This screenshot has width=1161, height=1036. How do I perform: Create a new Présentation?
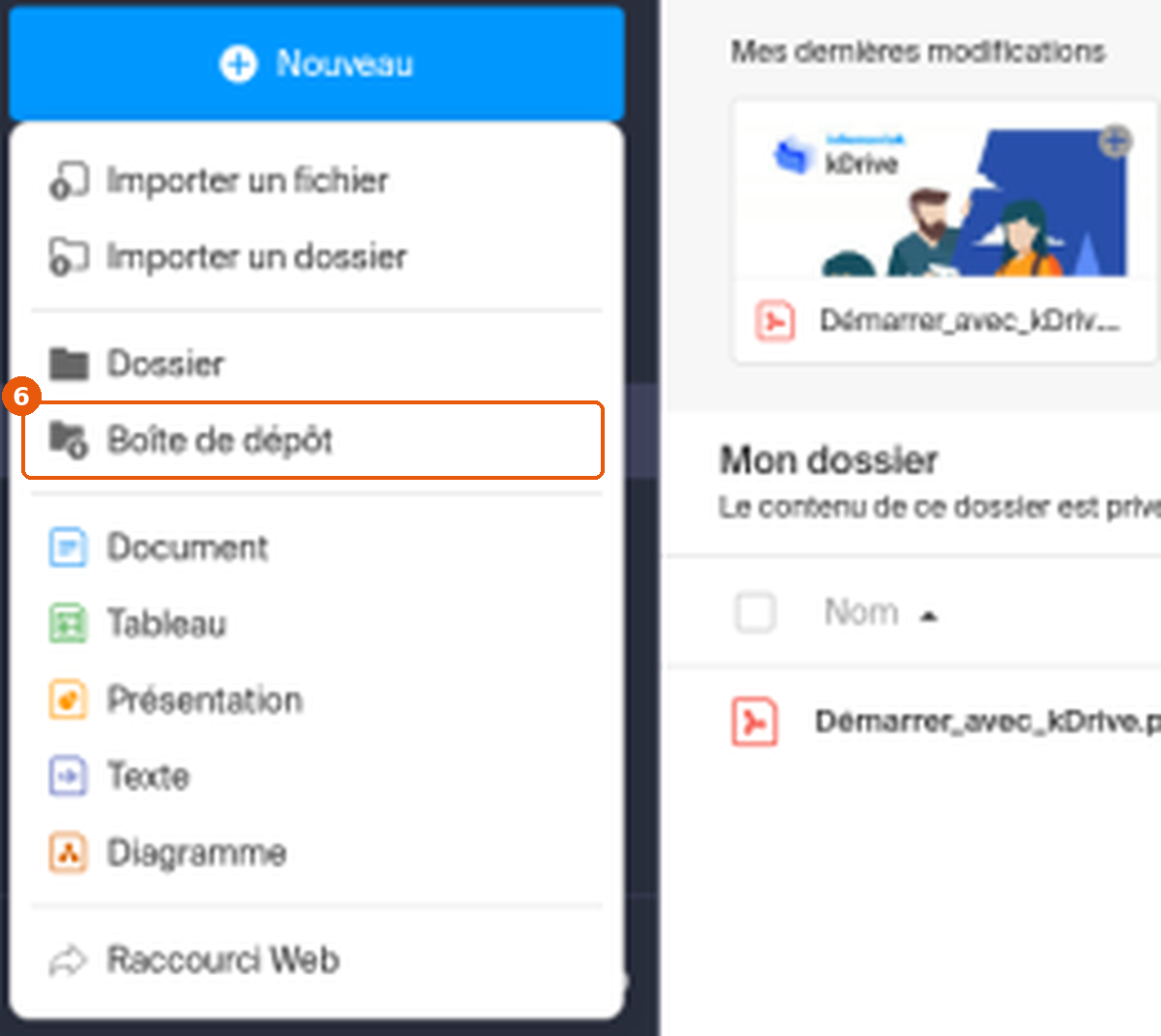coord(316,700)
